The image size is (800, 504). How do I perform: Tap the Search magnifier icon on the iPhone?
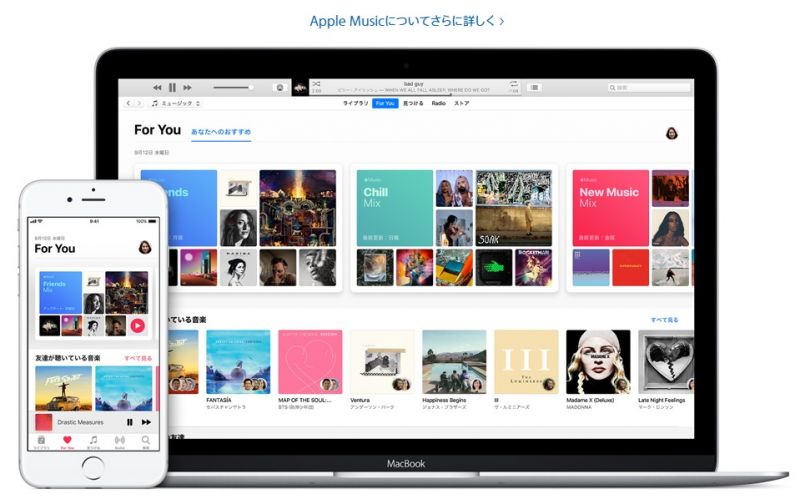145,442
